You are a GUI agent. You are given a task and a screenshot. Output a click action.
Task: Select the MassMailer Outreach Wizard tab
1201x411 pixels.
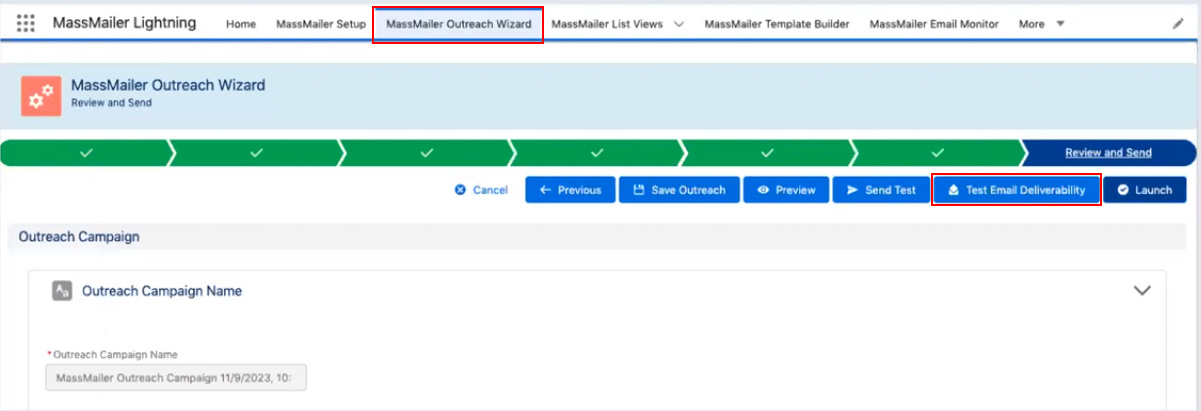point(459,24)
